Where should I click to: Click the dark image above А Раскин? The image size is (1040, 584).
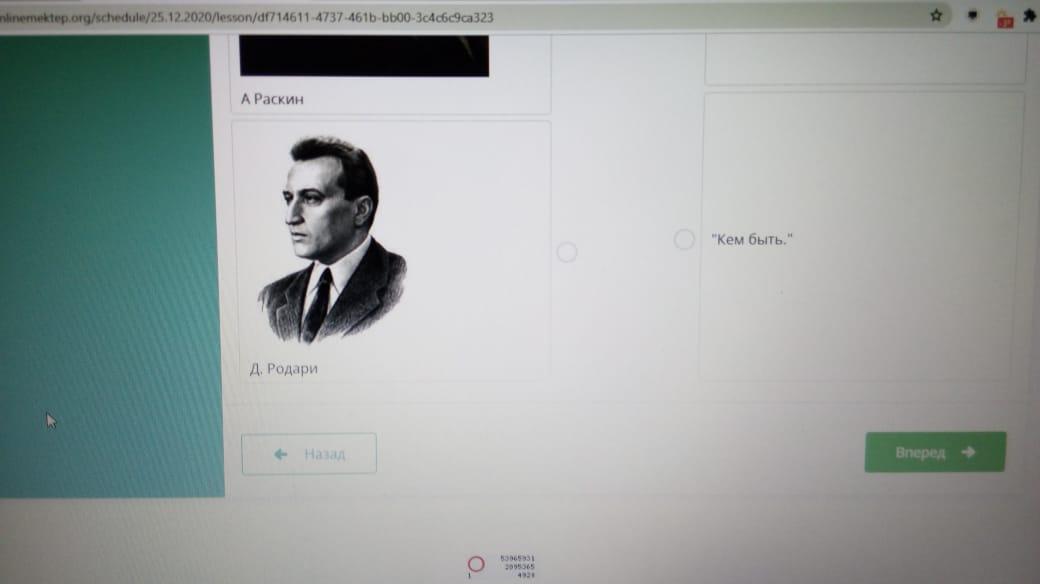point(364,56)
